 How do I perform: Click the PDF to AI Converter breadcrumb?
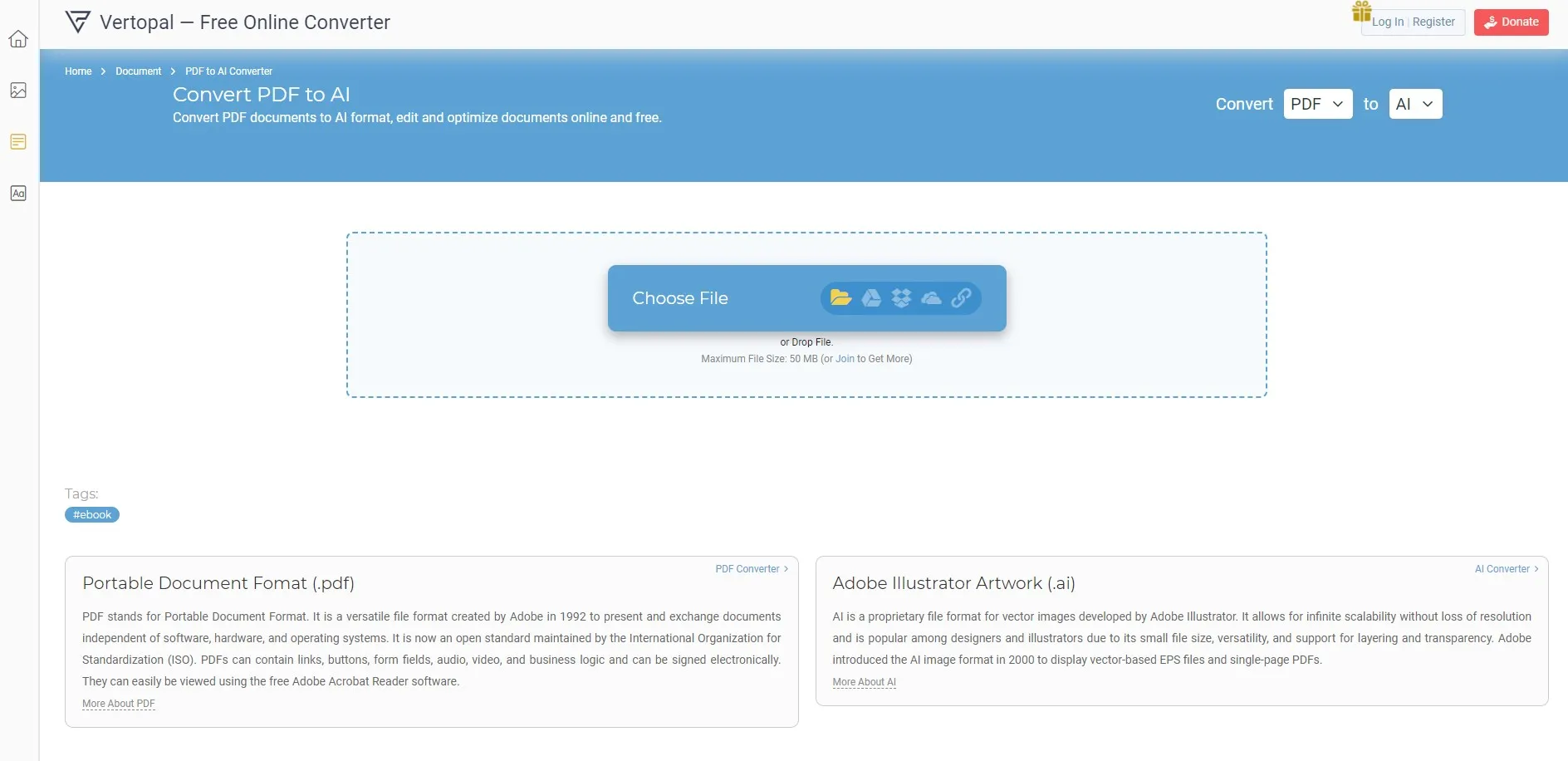tap(228, 71)
